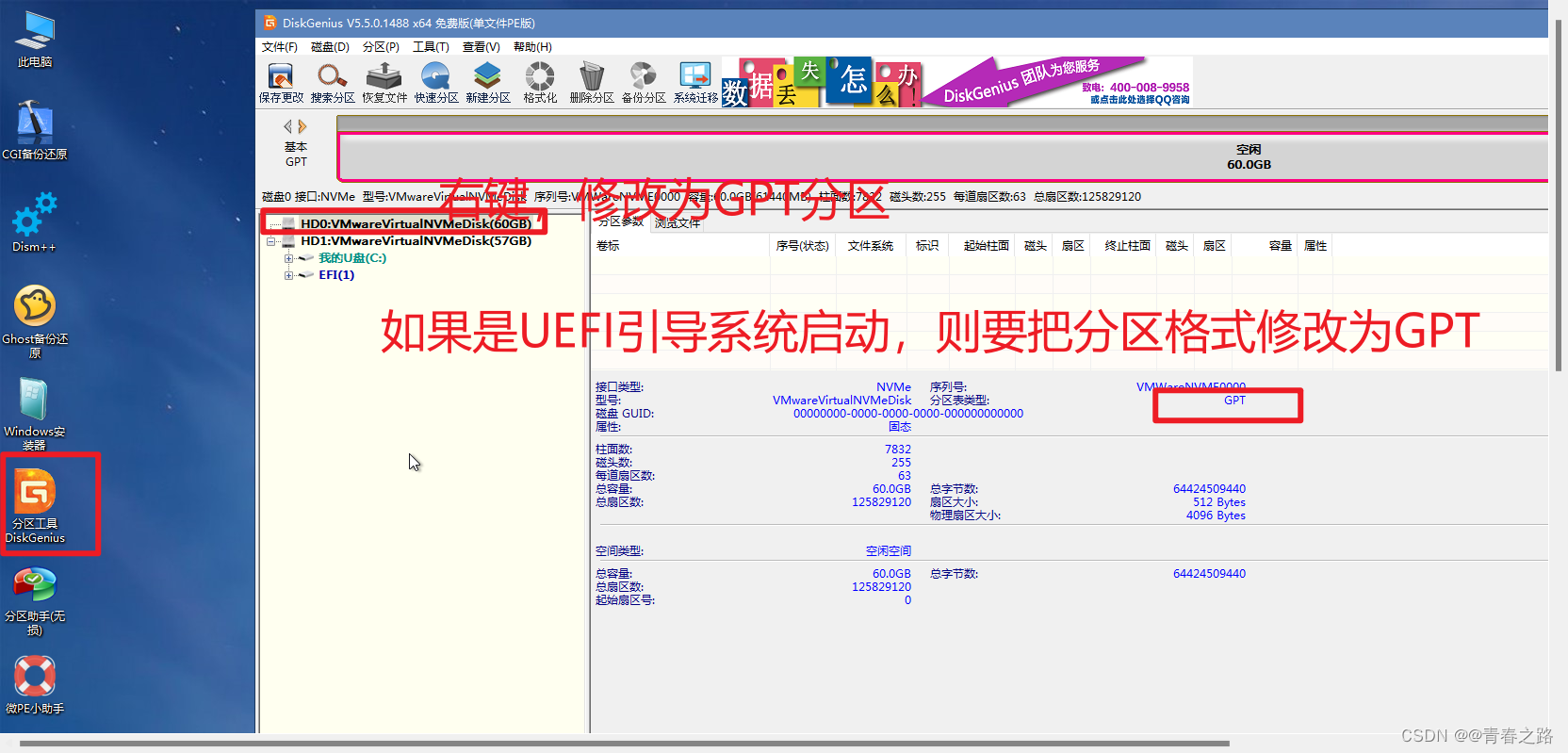Click the 4096 Bytes physical sector size
The image size is (1568, 753).
1216,515
